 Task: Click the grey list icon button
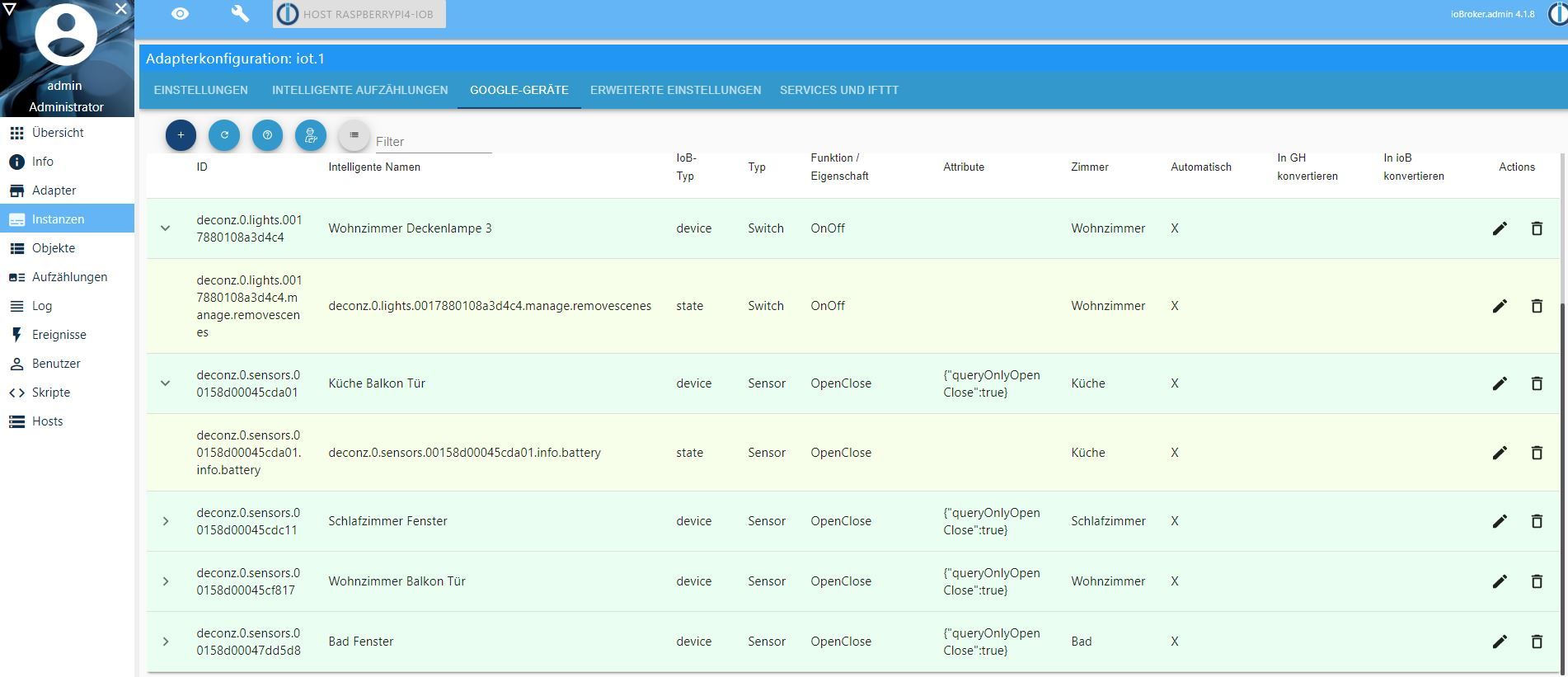[354, 135]
